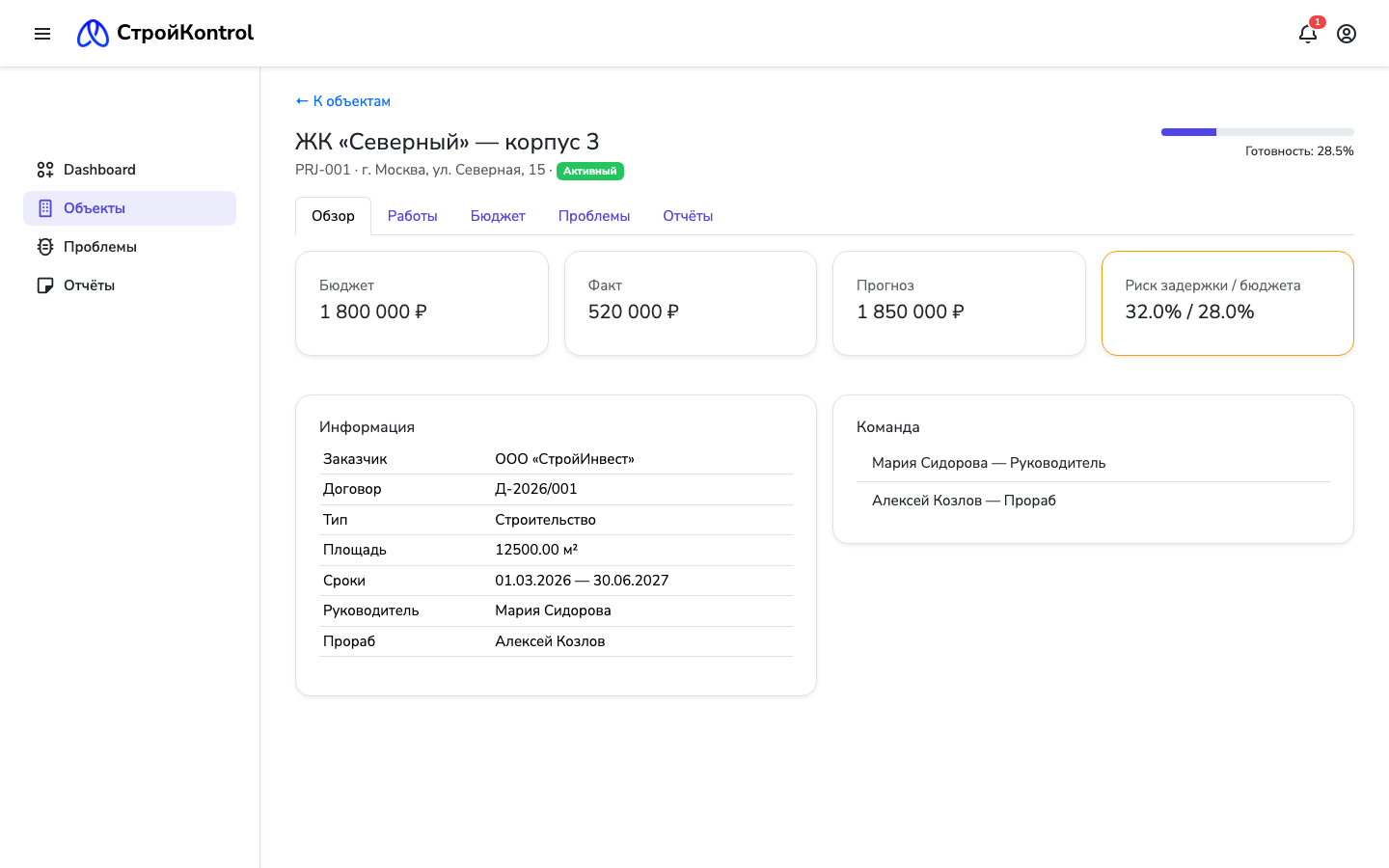The height and width of the screenshot is (868, 1389).
Task: Click the area value 12500.00 м²
Action: pyautogui.click(x=536, y=550)
